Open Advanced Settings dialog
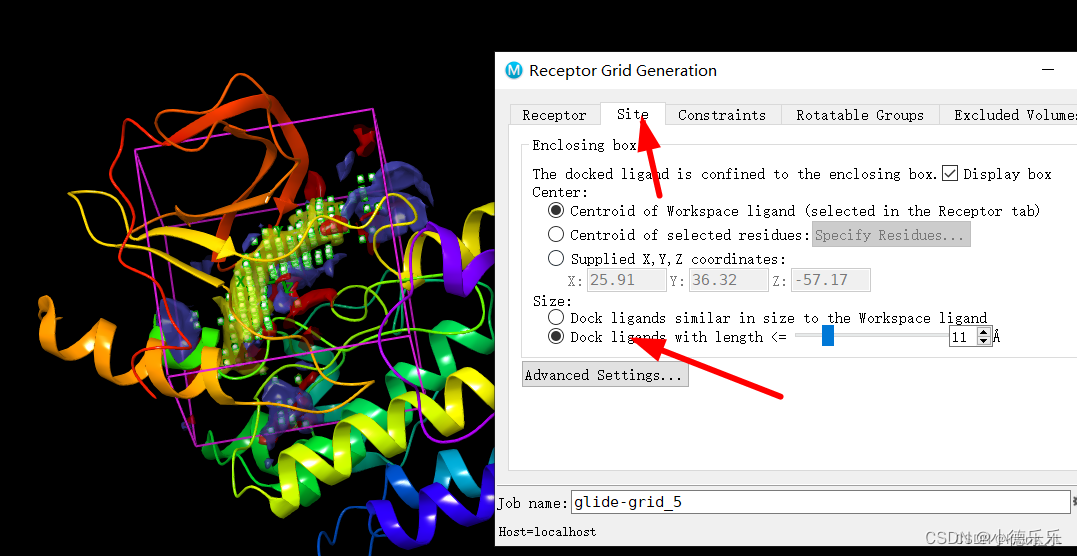 tap(605, 375)
